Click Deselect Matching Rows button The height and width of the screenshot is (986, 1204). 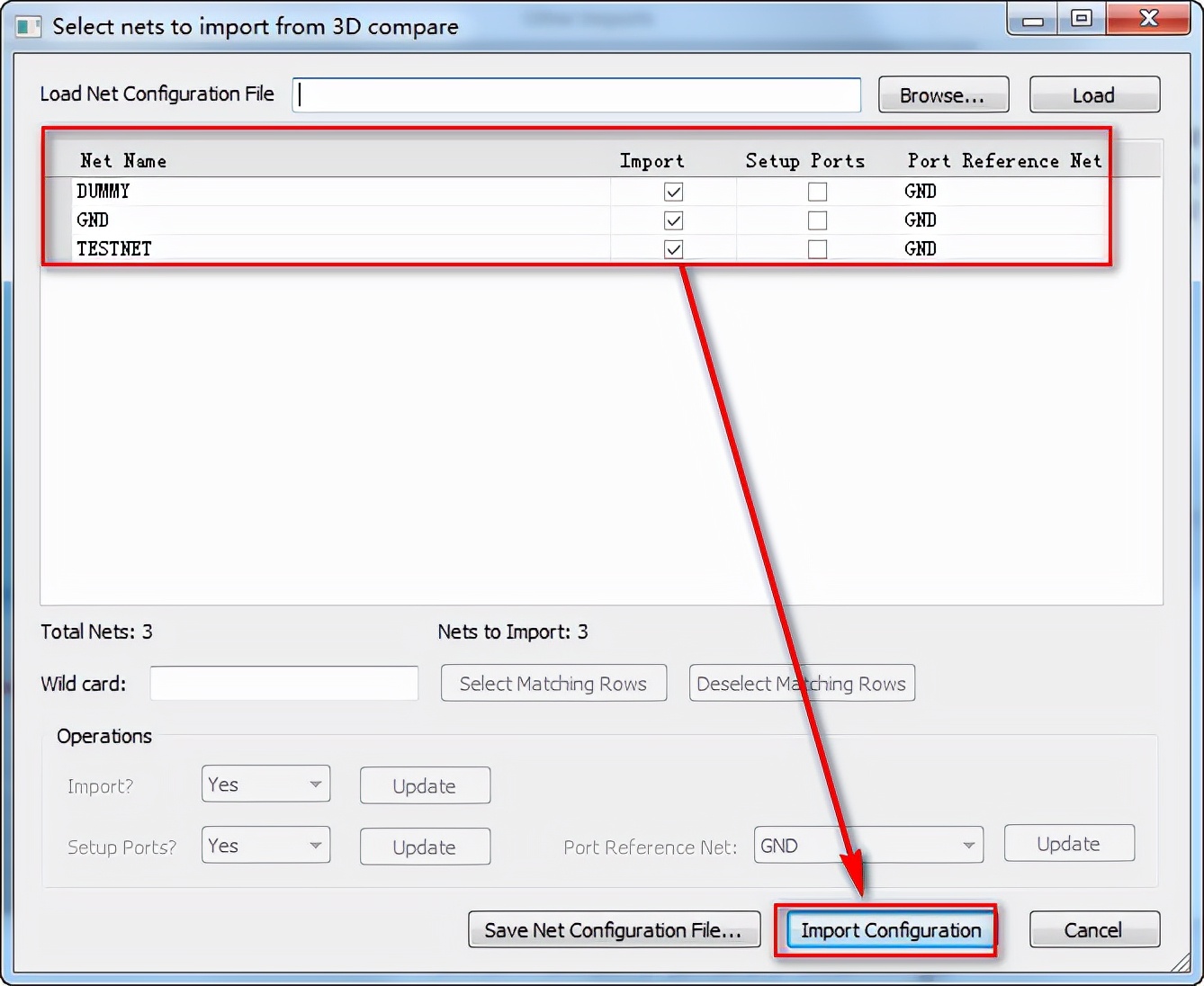[802, 683]
